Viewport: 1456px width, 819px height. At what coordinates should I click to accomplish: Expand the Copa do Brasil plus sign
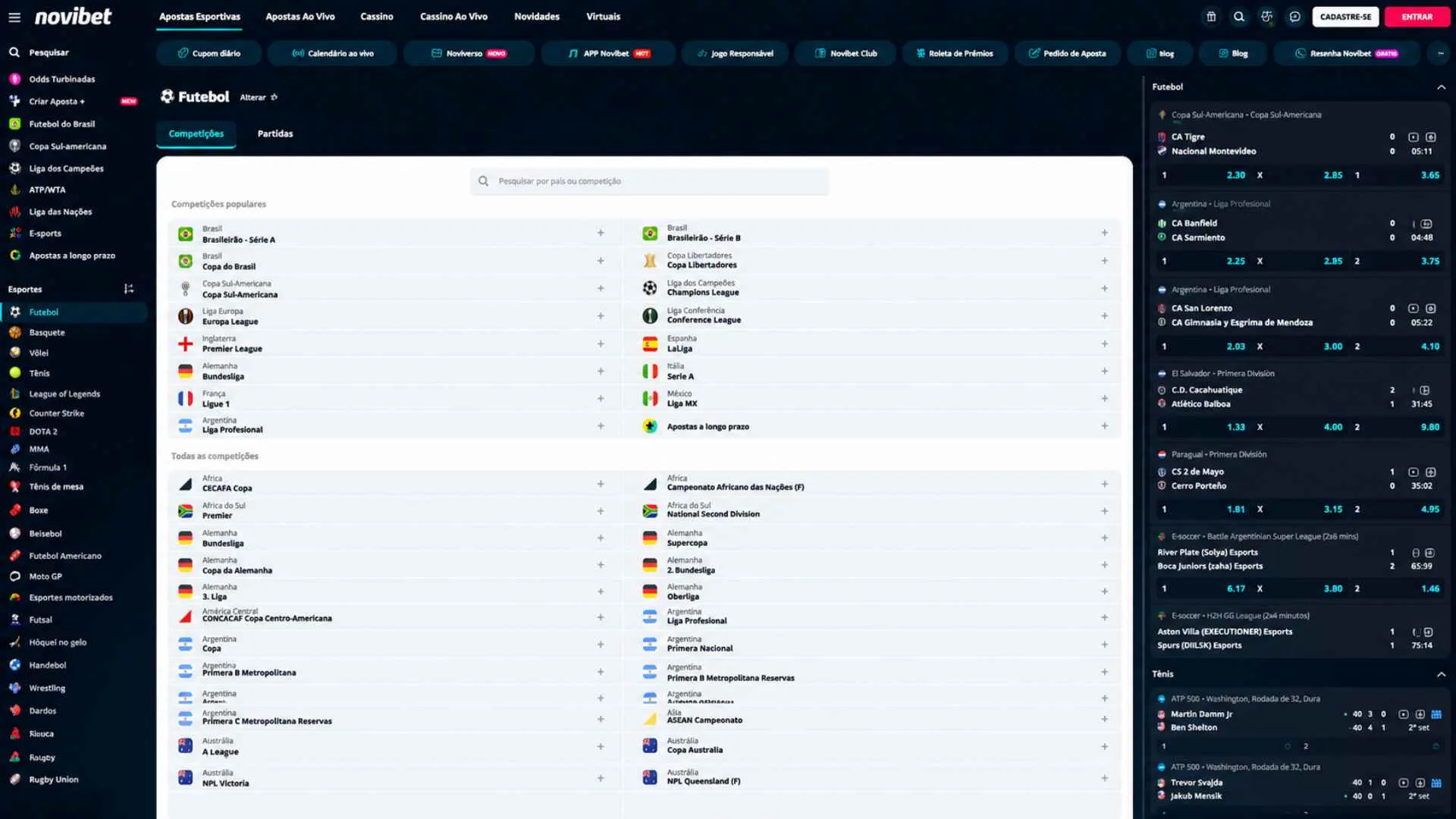(x=601, y=261)
